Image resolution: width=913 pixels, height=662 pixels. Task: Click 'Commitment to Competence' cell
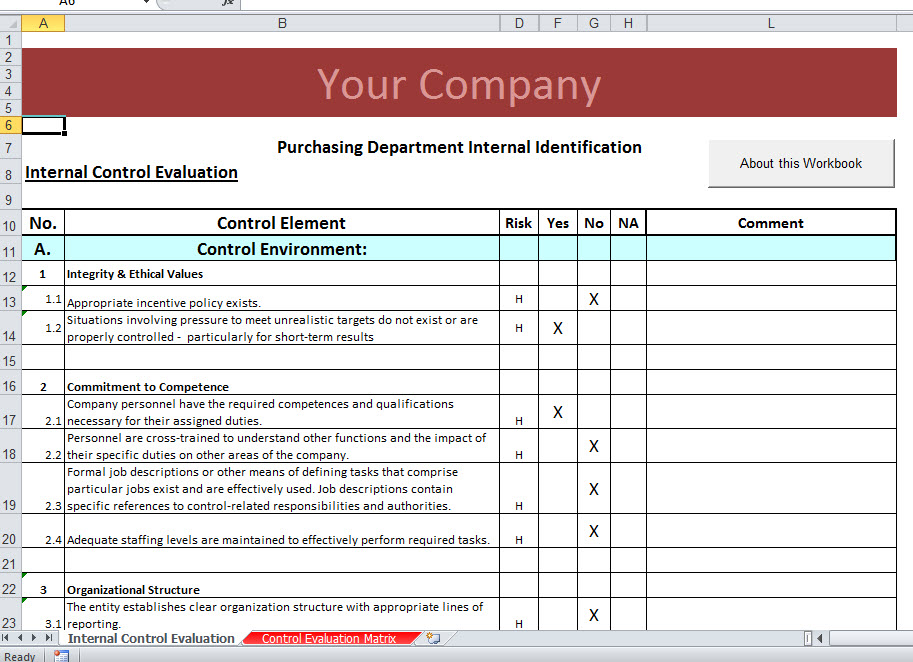pyautogui.click(x=282, y=383)
